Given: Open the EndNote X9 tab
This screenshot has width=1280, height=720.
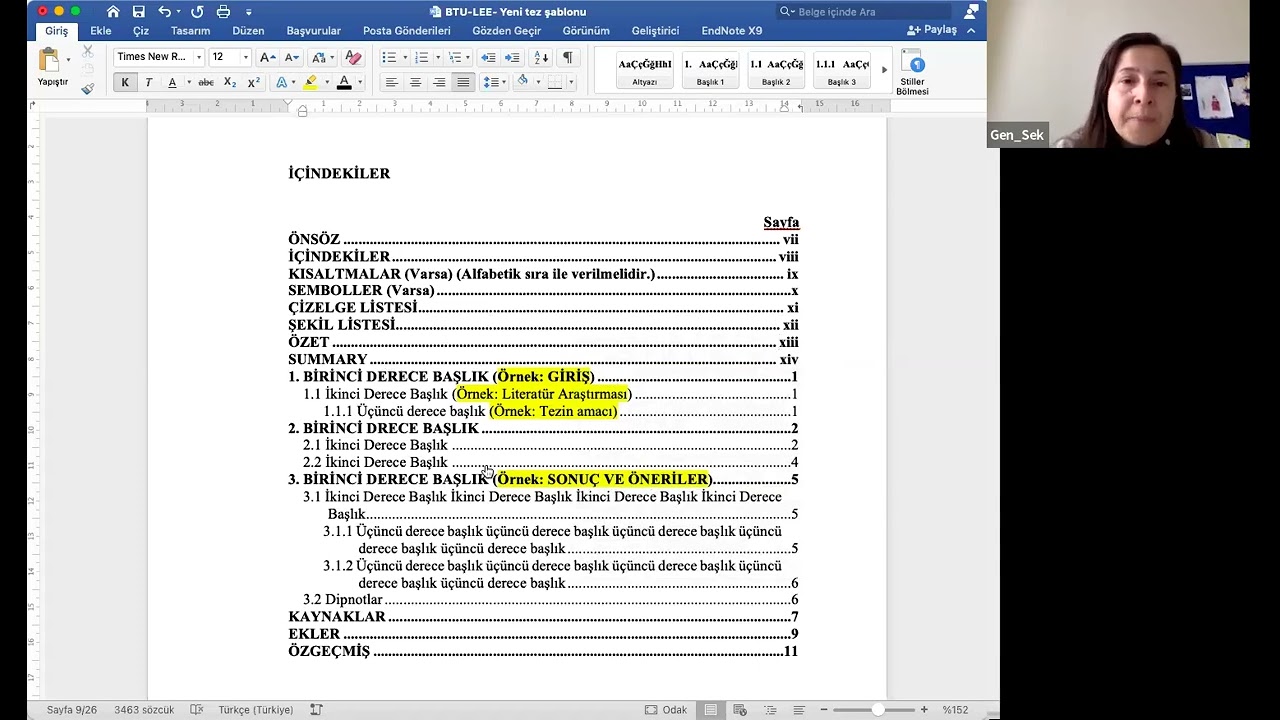Looking at the screenshot, I should point(731,31).
